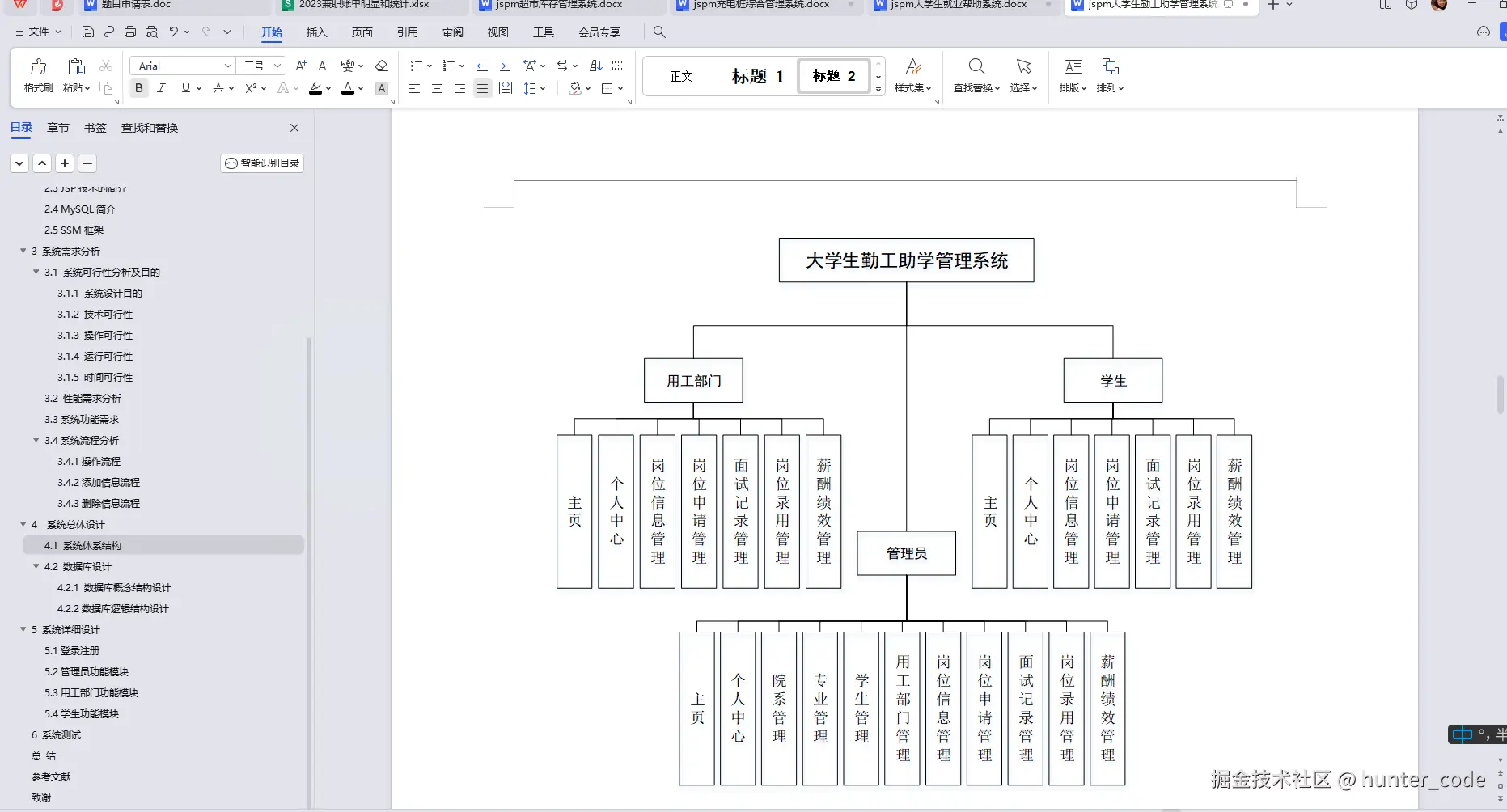Select 5.2 管理员功能模块 in the outline
This screenshot has height=812, width=1507.
click(x=87, y=671)
